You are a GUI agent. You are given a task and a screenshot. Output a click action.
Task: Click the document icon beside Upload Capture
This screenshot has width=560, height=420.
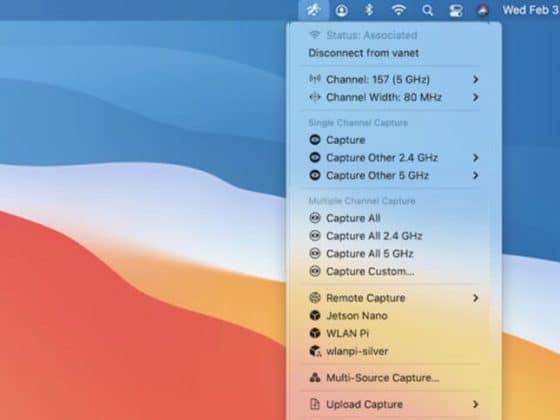[315, 404]
